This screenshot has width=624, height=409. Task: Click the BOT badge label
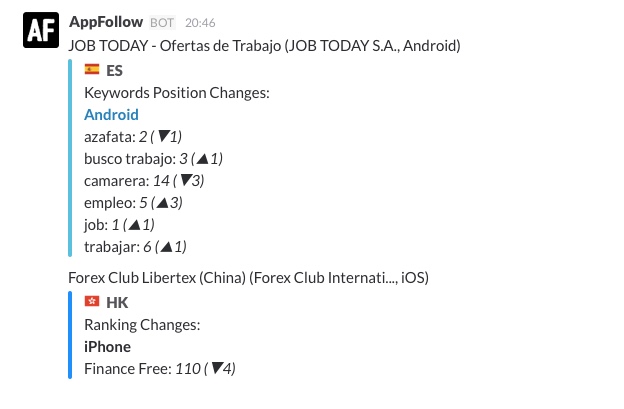pos(163,22)
